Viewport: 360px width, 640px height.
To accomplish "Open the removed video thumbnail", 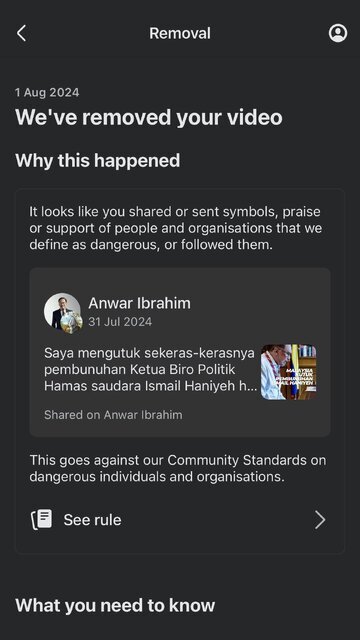I will pos(289,372).
